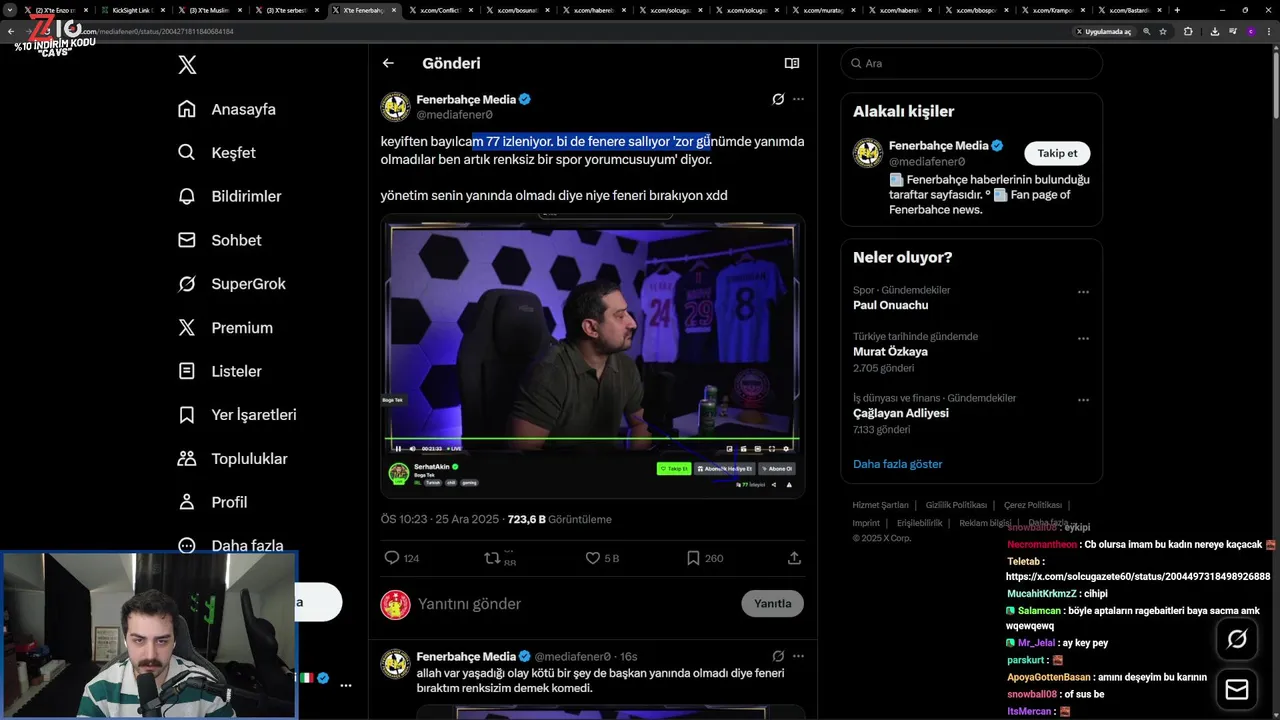The width and height of the screenshot is (1280, 720).
Task: Open tab search dropdown arrow
Action: point(9,10)
